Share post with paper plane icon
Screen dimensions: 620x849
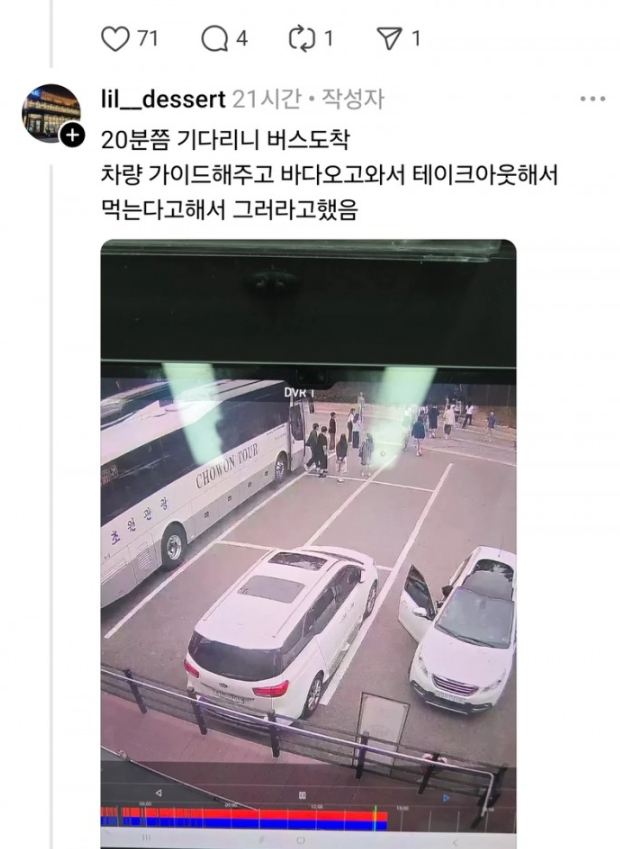[389, 39]
